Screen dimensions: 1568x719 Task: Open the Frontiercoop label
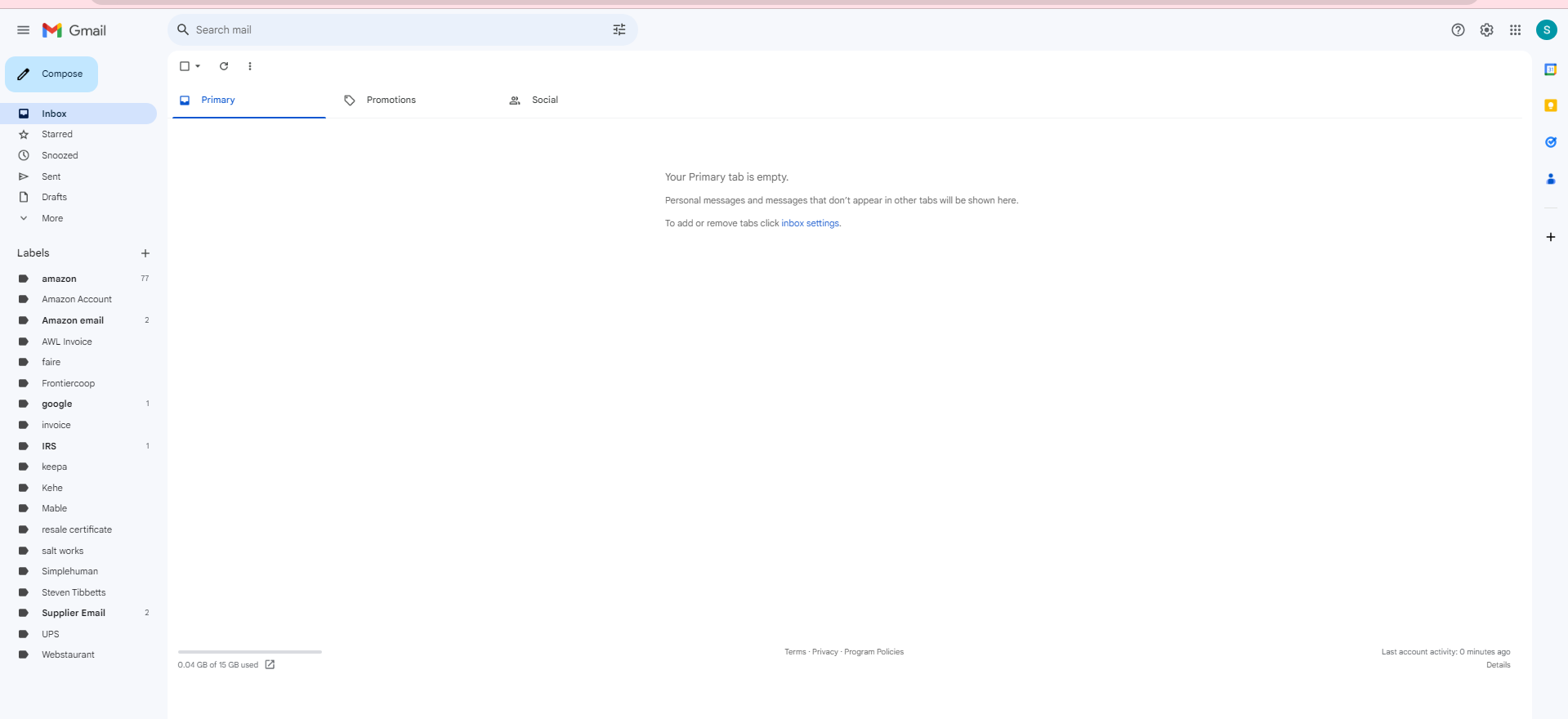pos(78,383)
